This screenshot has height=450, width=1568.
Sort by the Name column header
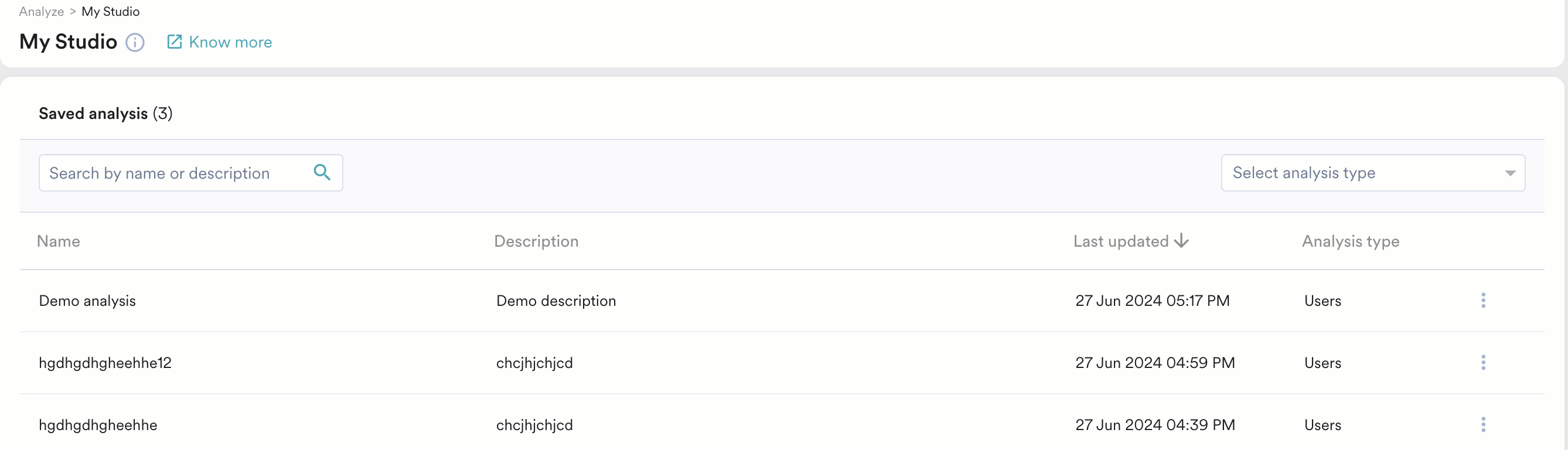(x=59, y=241)
